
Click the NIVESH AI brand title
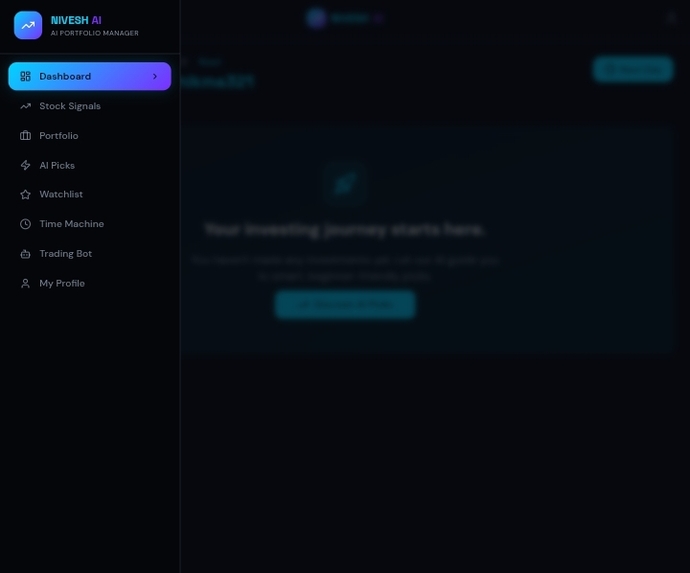click(76, 20)
